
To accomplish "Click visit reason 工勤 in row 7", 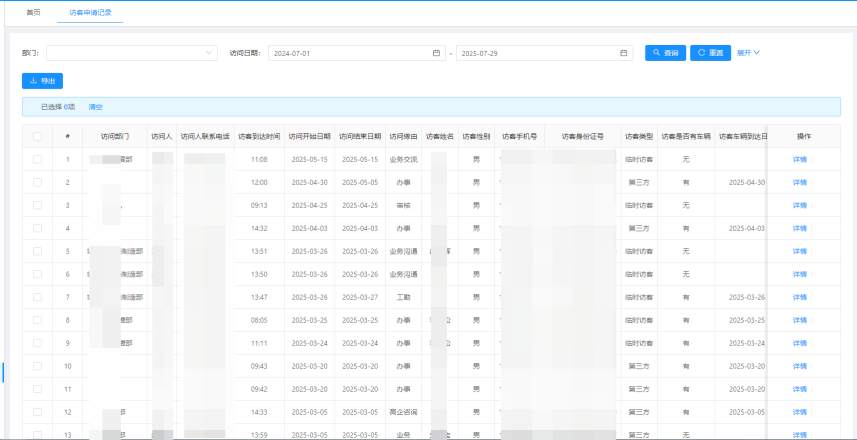I will coord(403,297).
